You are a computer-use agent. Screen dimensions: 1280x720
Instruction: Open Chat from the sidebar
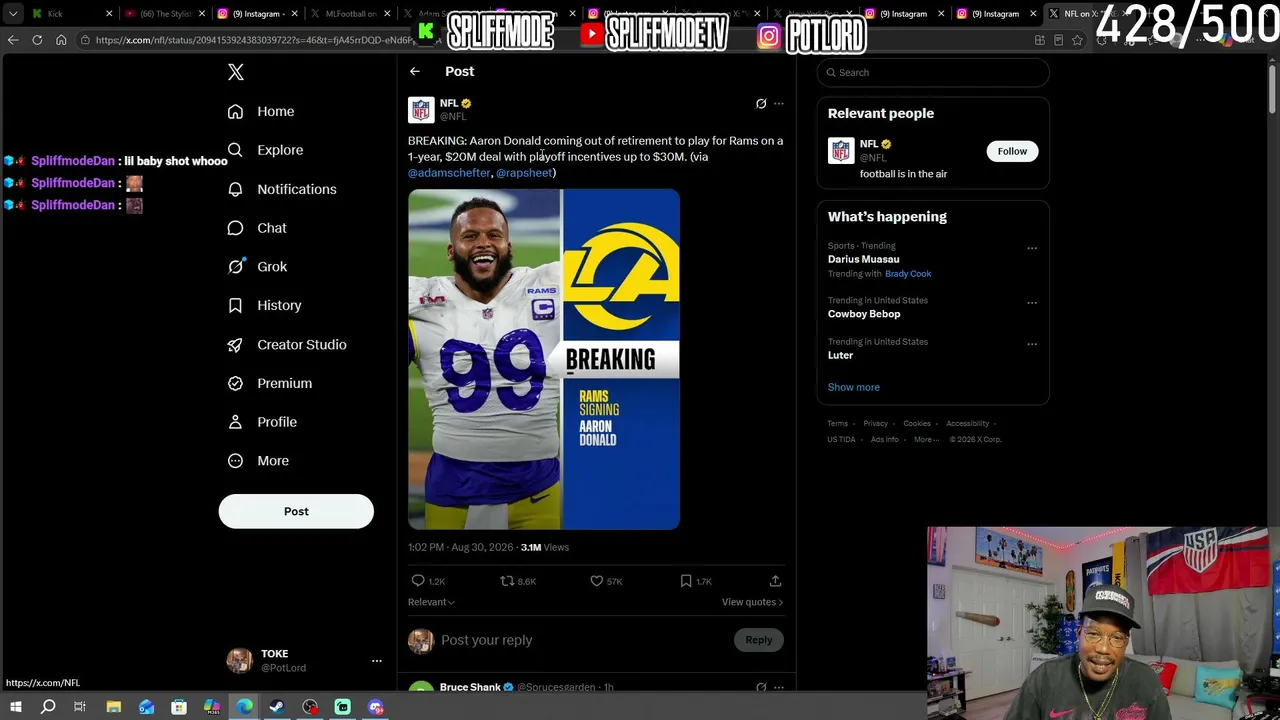[257, 228]
